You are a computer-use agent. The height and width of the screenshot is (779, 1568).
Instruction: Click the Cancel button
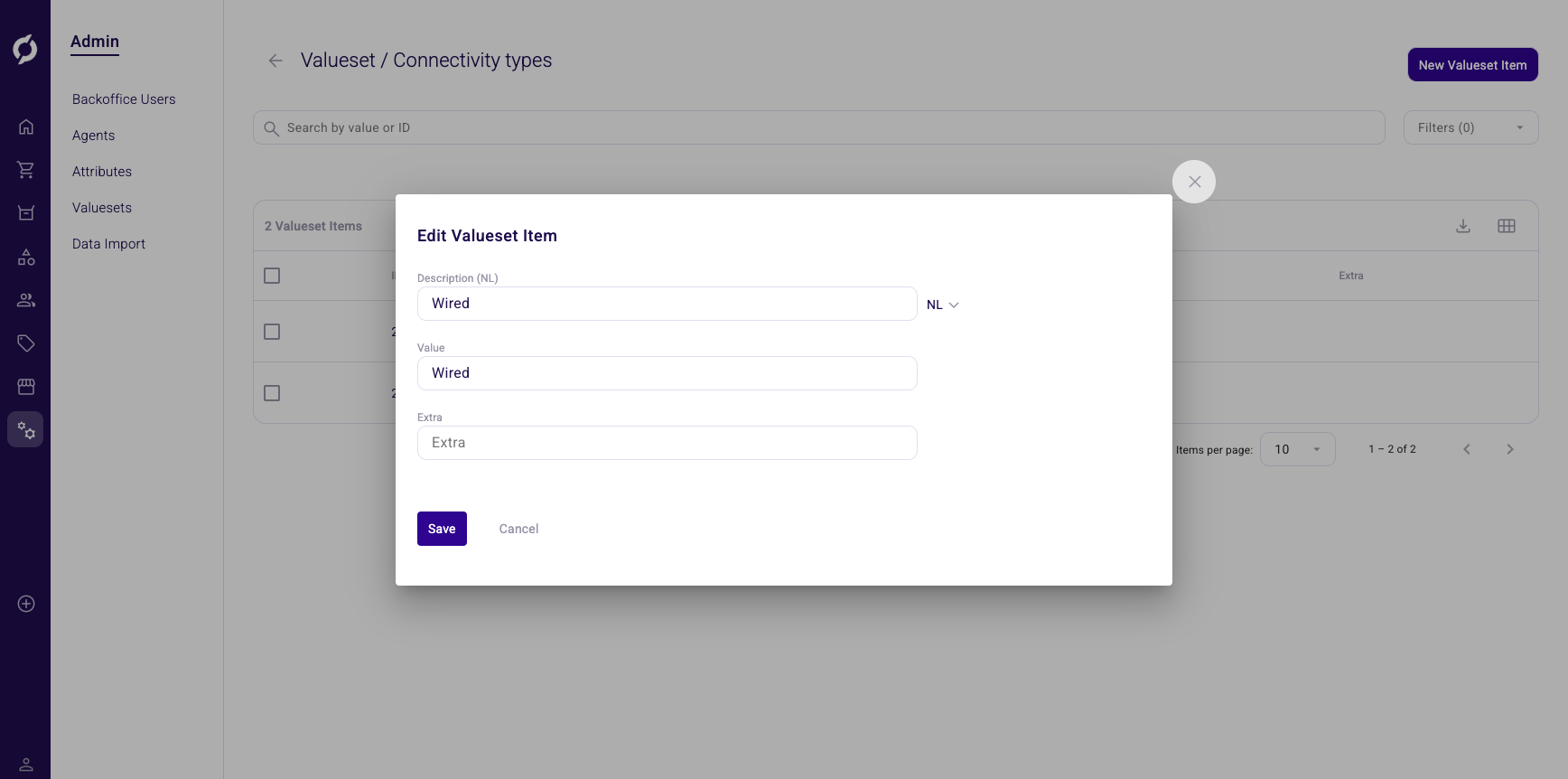pos(518,529)
